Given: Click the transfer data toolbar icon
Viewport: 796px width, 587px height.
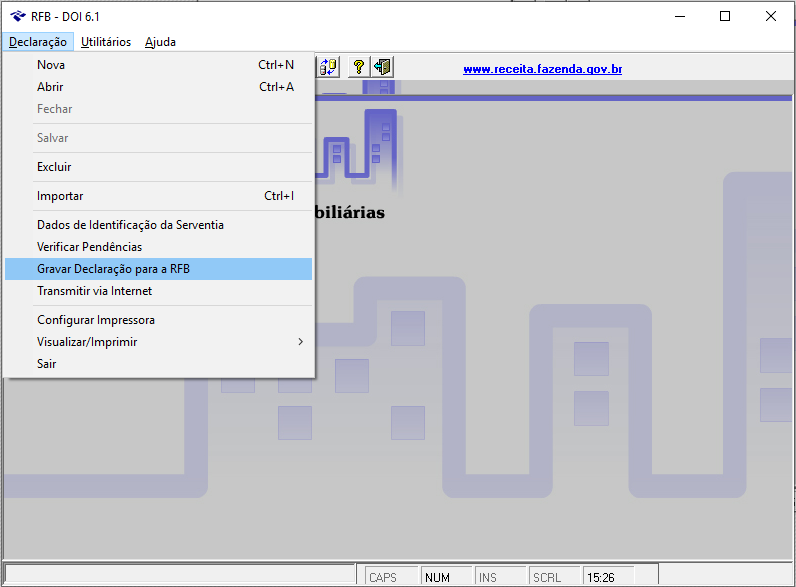Looking at the screenshot, I should tap(328, 67).
